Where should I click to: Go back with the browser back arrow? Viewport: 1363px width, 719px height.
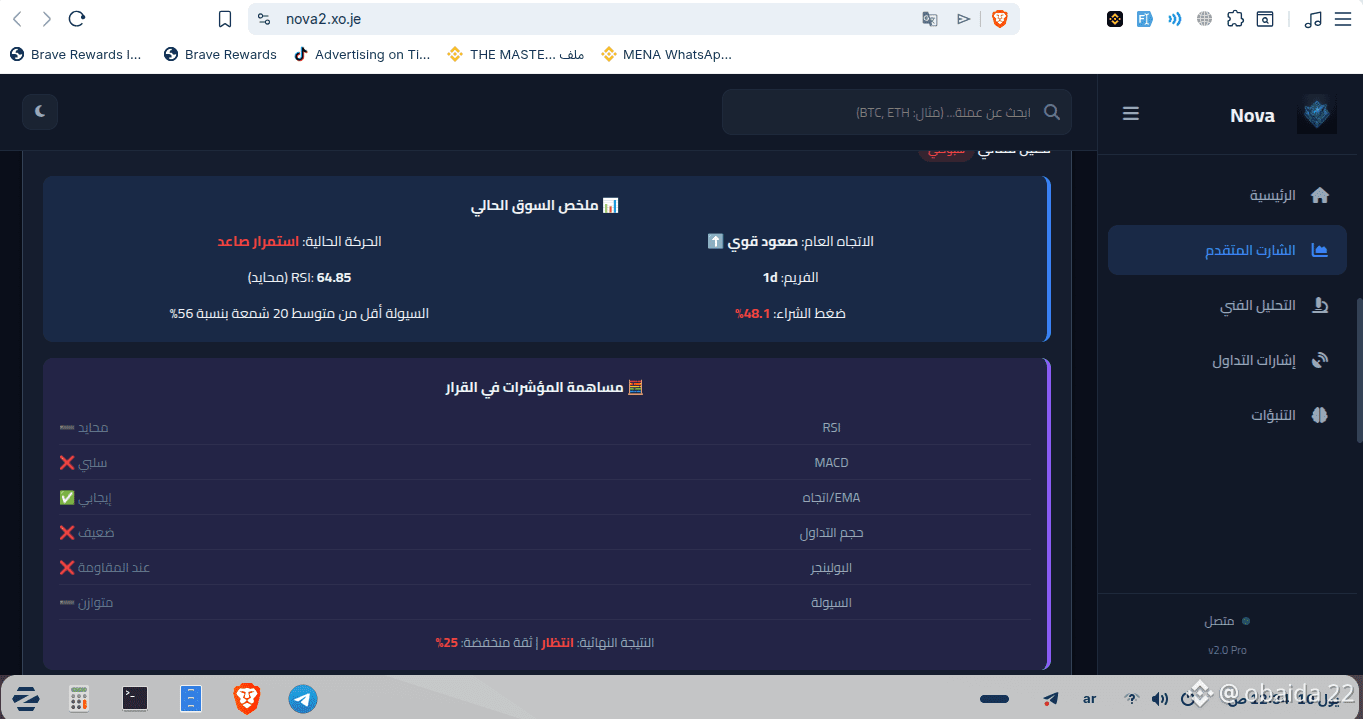(x=17, y=18)
